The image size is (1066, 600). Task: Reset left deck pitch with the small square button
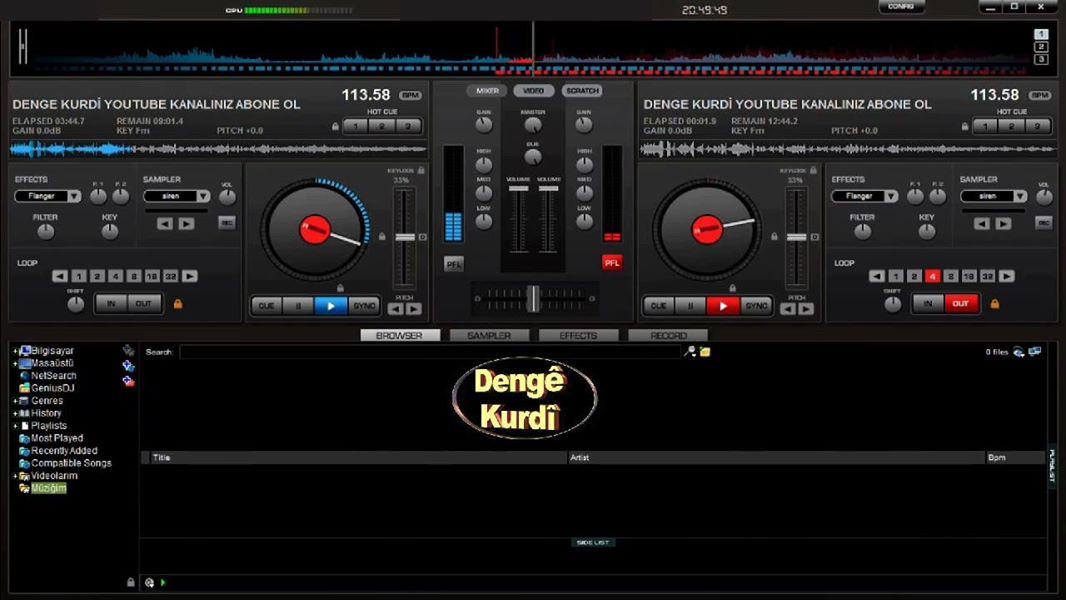(423, 237)
